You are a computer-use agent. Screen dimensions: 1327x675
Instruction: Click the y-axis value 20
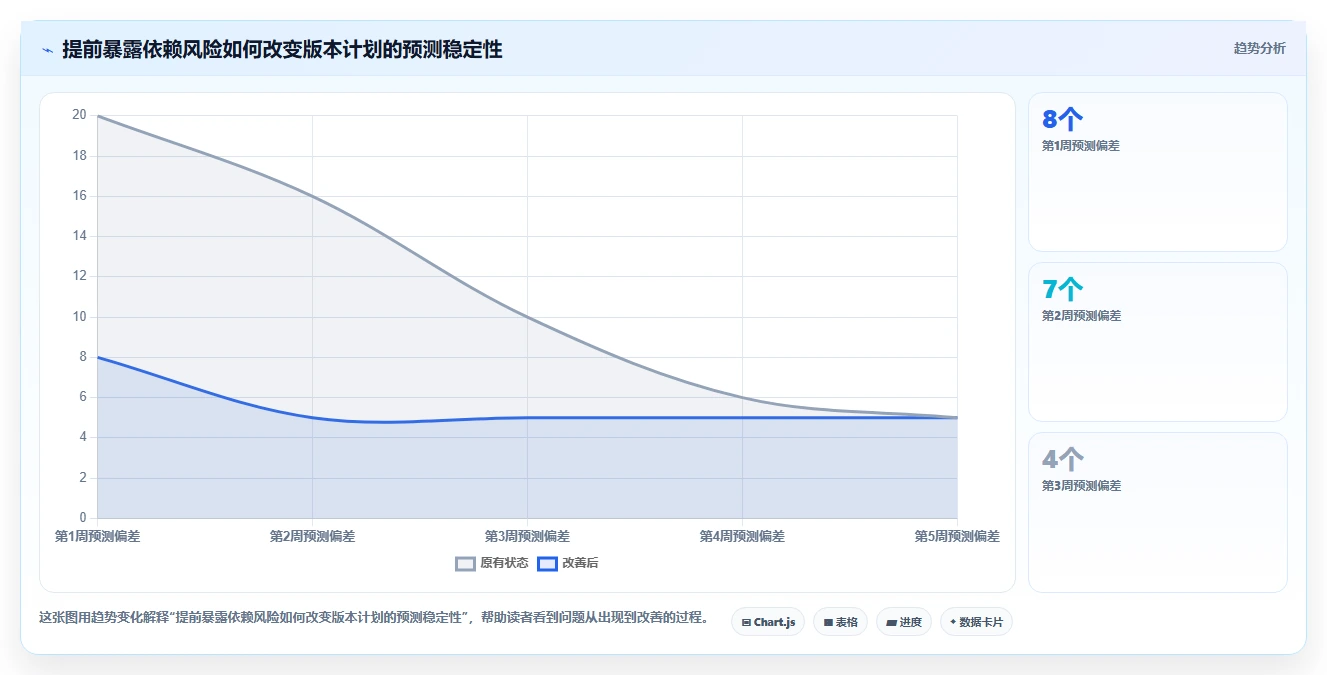pyautogui.click(x=79, y=115)
